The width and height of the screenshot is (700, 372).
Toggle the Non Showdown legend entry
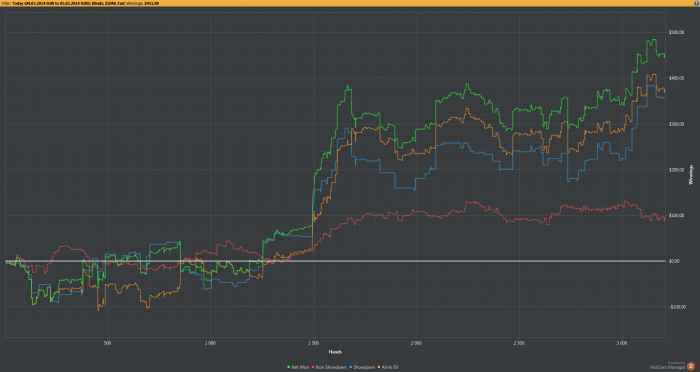tap(329, 367)
